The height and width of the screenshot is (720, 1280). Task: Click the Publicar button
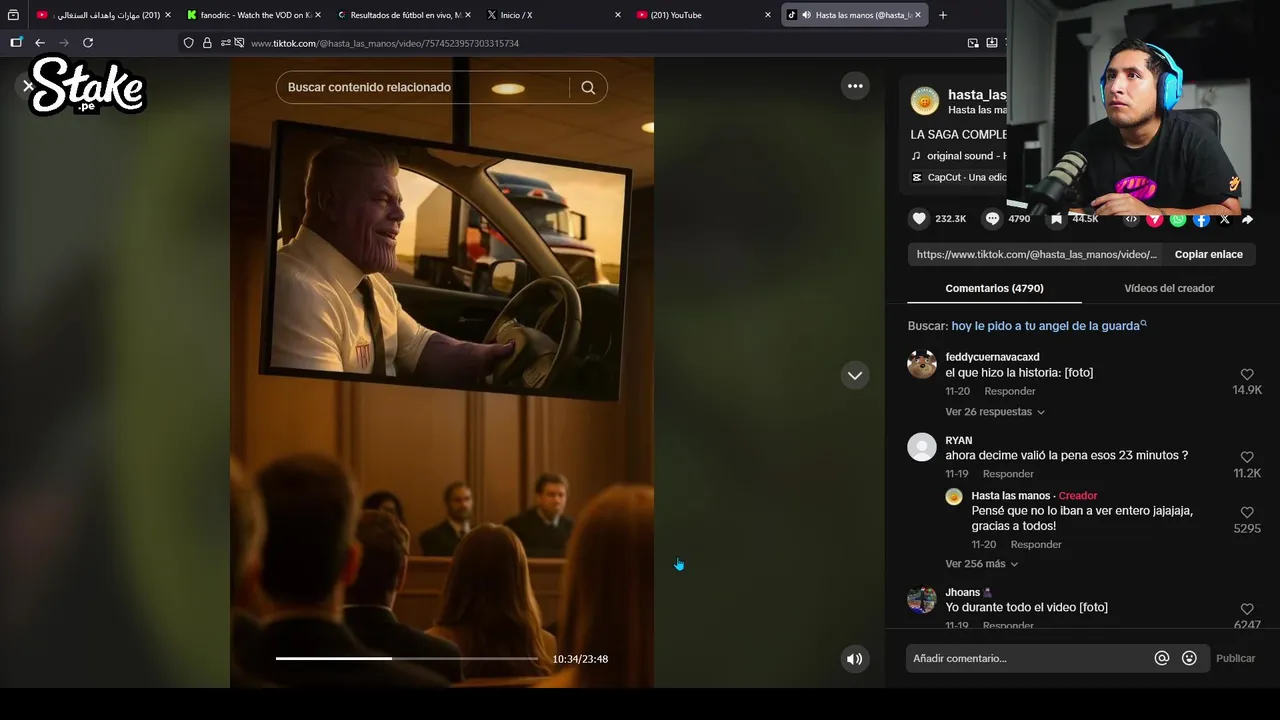click(x=1235, y=658)
